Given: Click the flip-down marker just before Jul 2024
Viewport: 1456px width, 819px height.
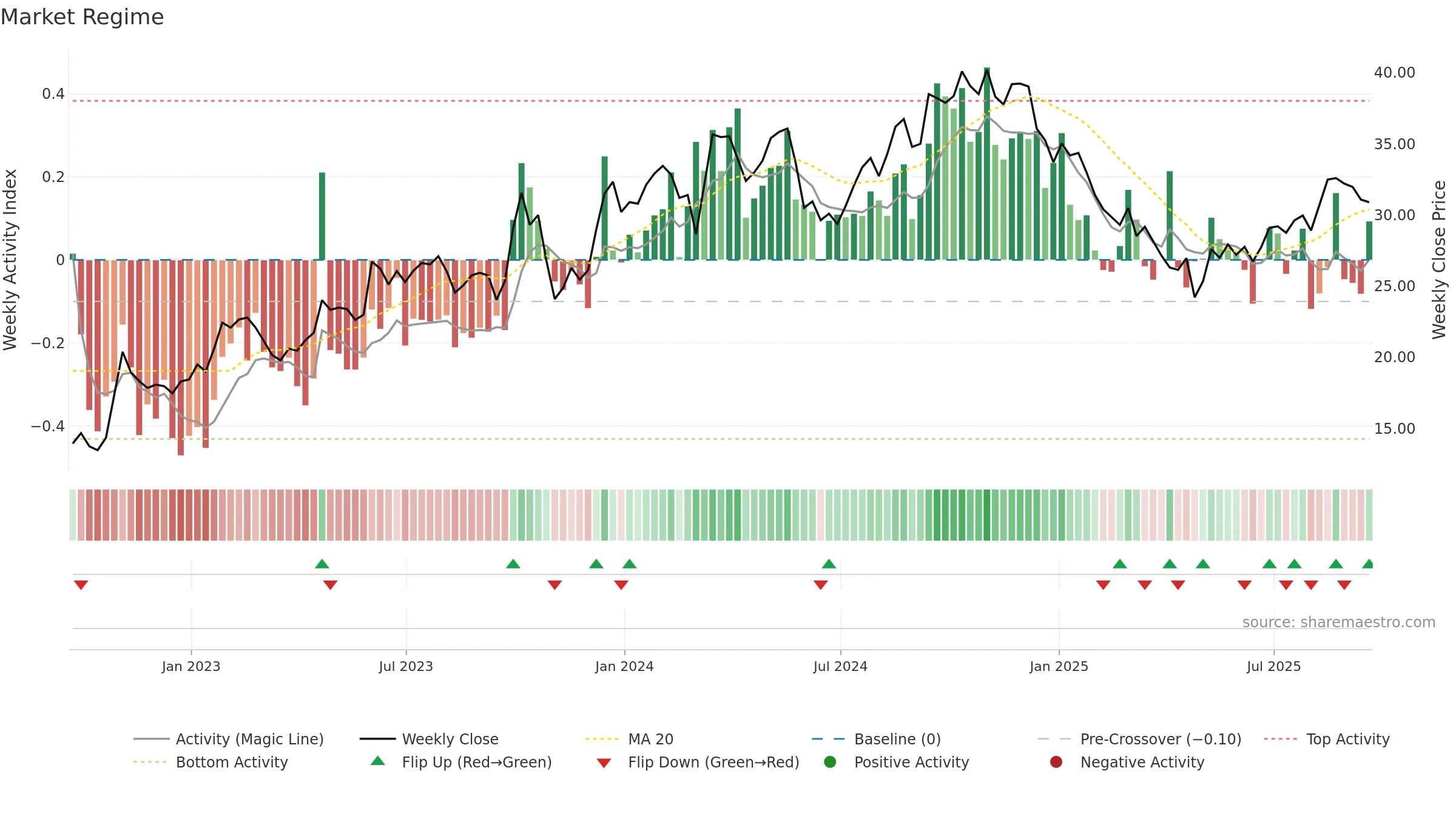Looking at the screenshot, I should [821, 585].
